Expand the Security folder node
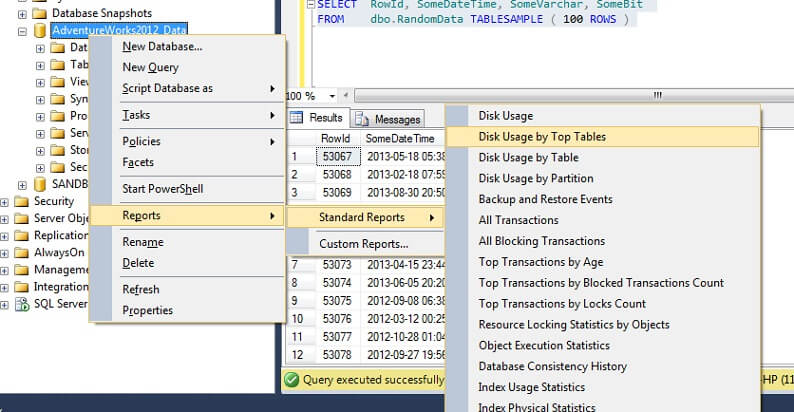Viewport: 794px width, 412px height. 4,202
